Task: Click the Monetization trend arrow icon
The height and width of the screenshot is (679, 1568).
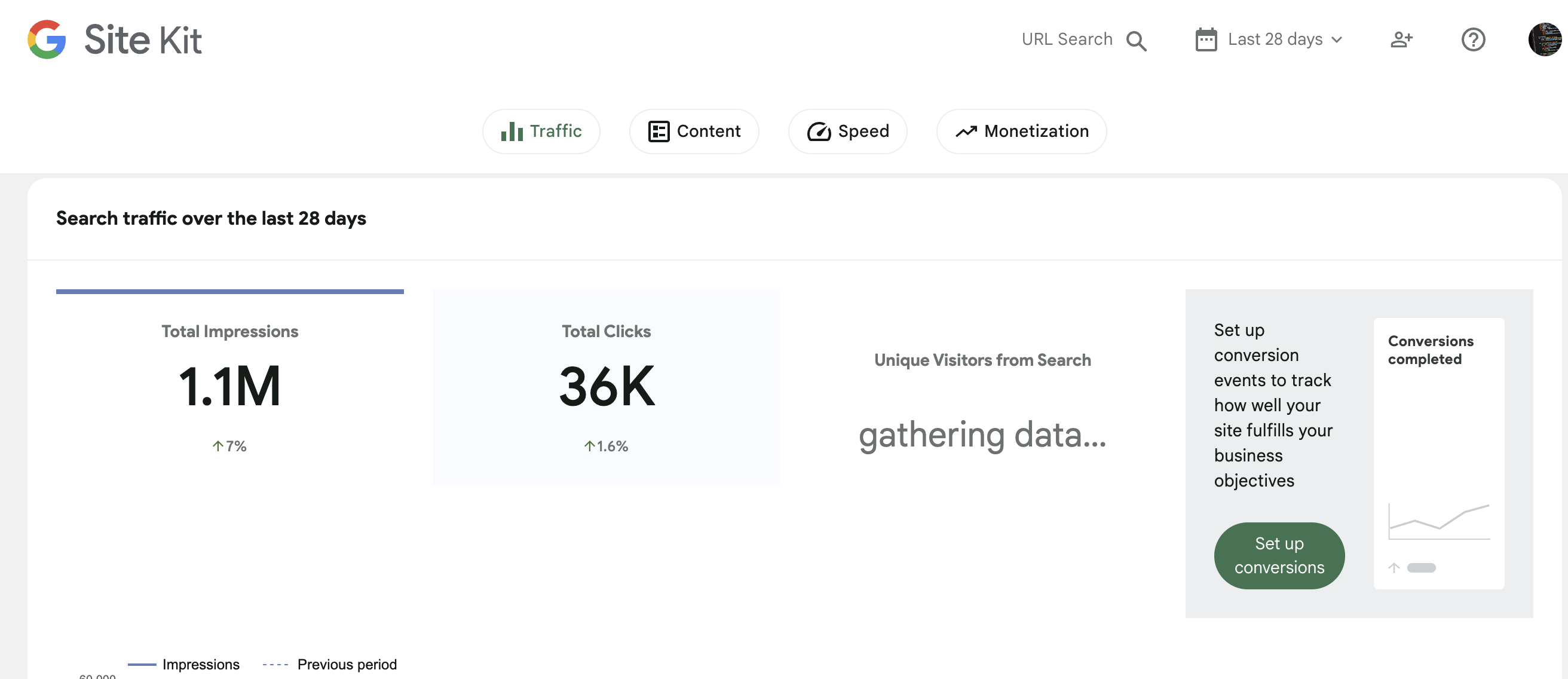Action: click(x=966, y=131)
